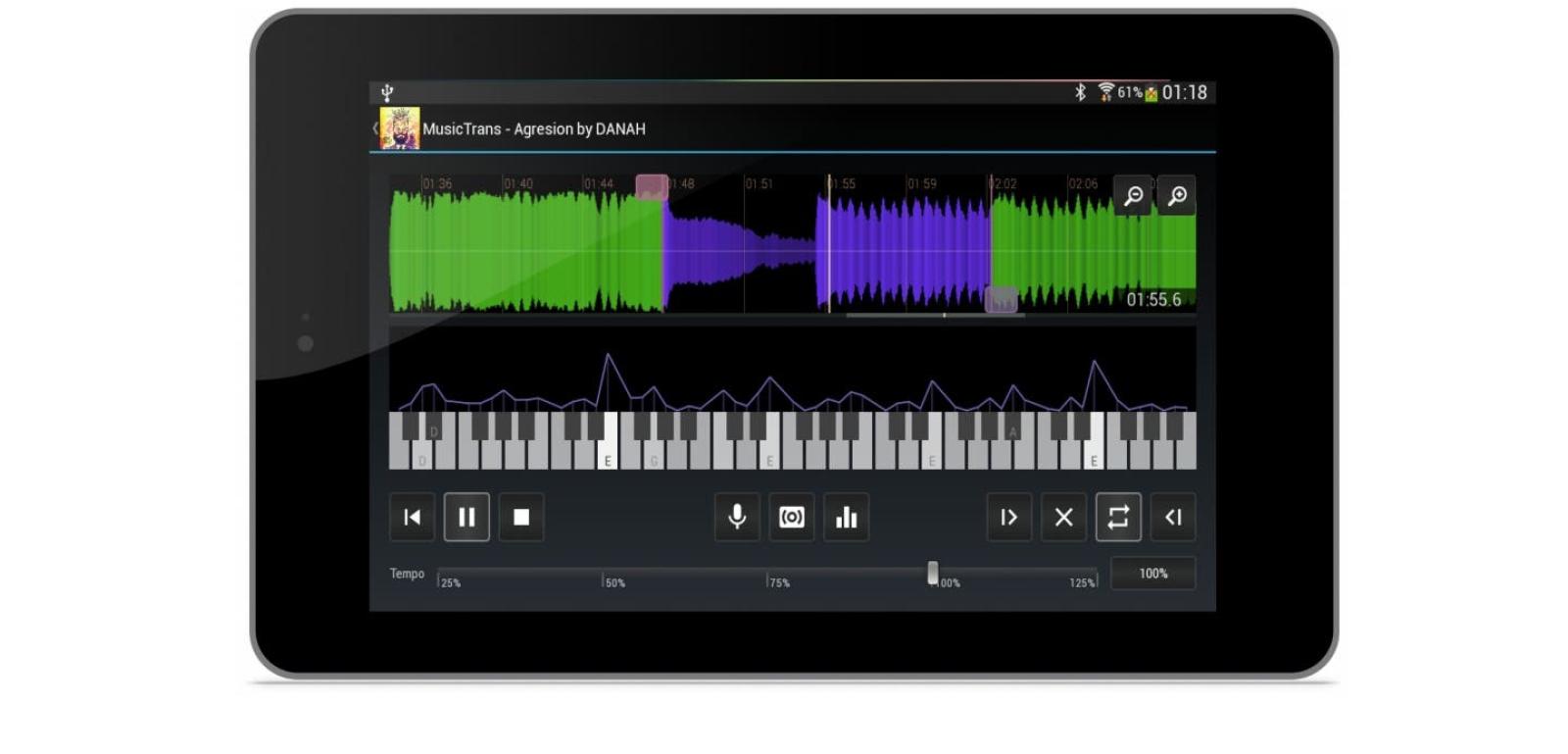Tap the microphone icon
Screen dimensions: 1568x754
pos(737,517)
